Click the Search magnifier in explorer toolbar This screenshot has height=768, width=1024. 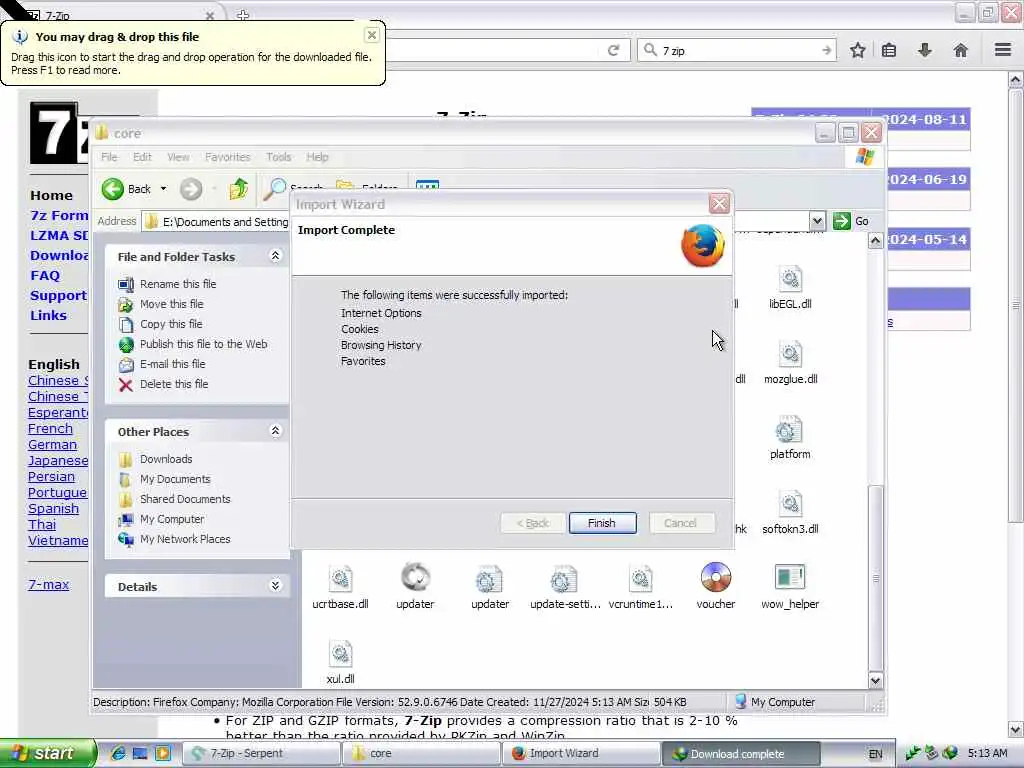click(274, 189)
